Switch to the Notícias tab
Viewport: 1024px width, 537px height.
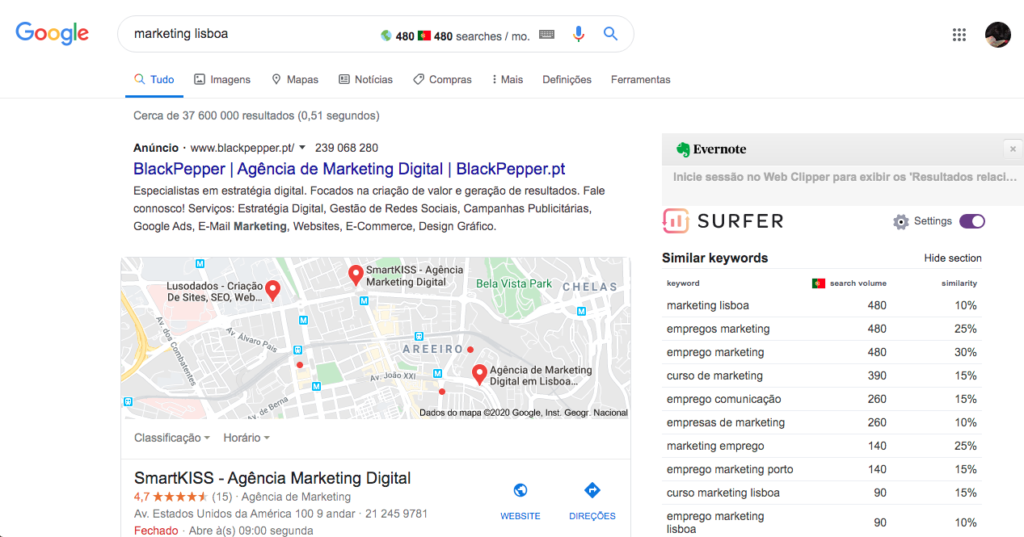pos(365,80)
